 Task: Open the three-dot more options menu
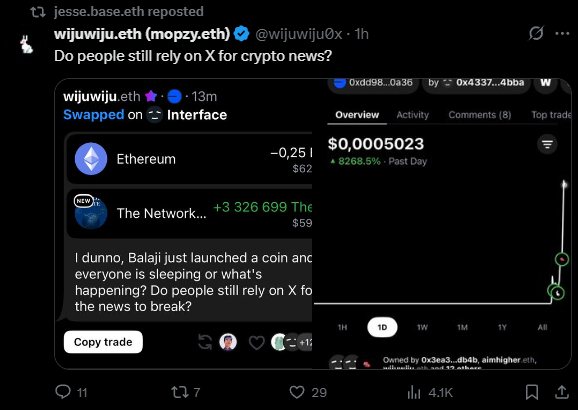[x=562, y=34]
